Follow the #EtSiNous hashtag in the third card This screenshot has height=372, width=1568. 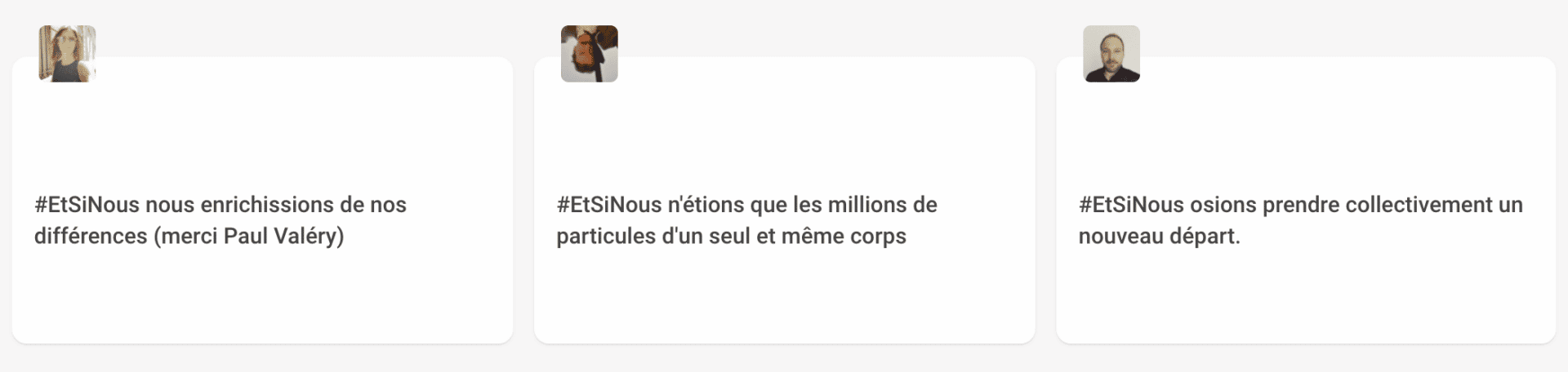tap(1131, 205)
